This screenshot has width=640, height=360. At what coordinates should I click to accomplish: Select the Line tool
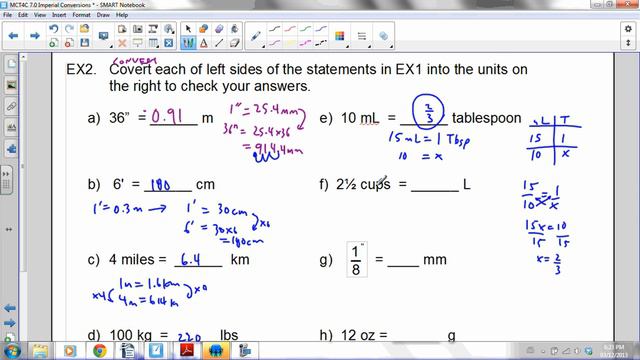[219, 42]
